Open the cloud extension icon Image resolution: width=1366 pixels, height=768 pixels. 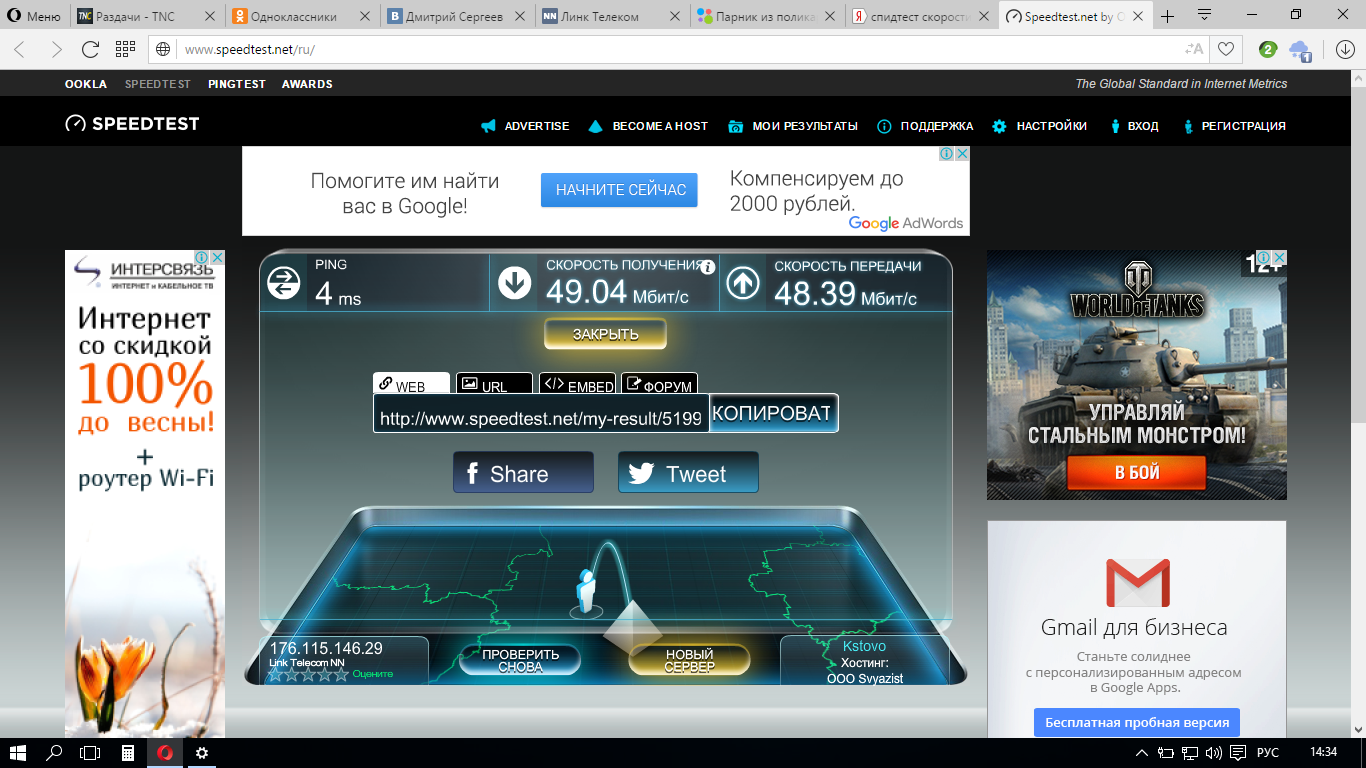1300,50
